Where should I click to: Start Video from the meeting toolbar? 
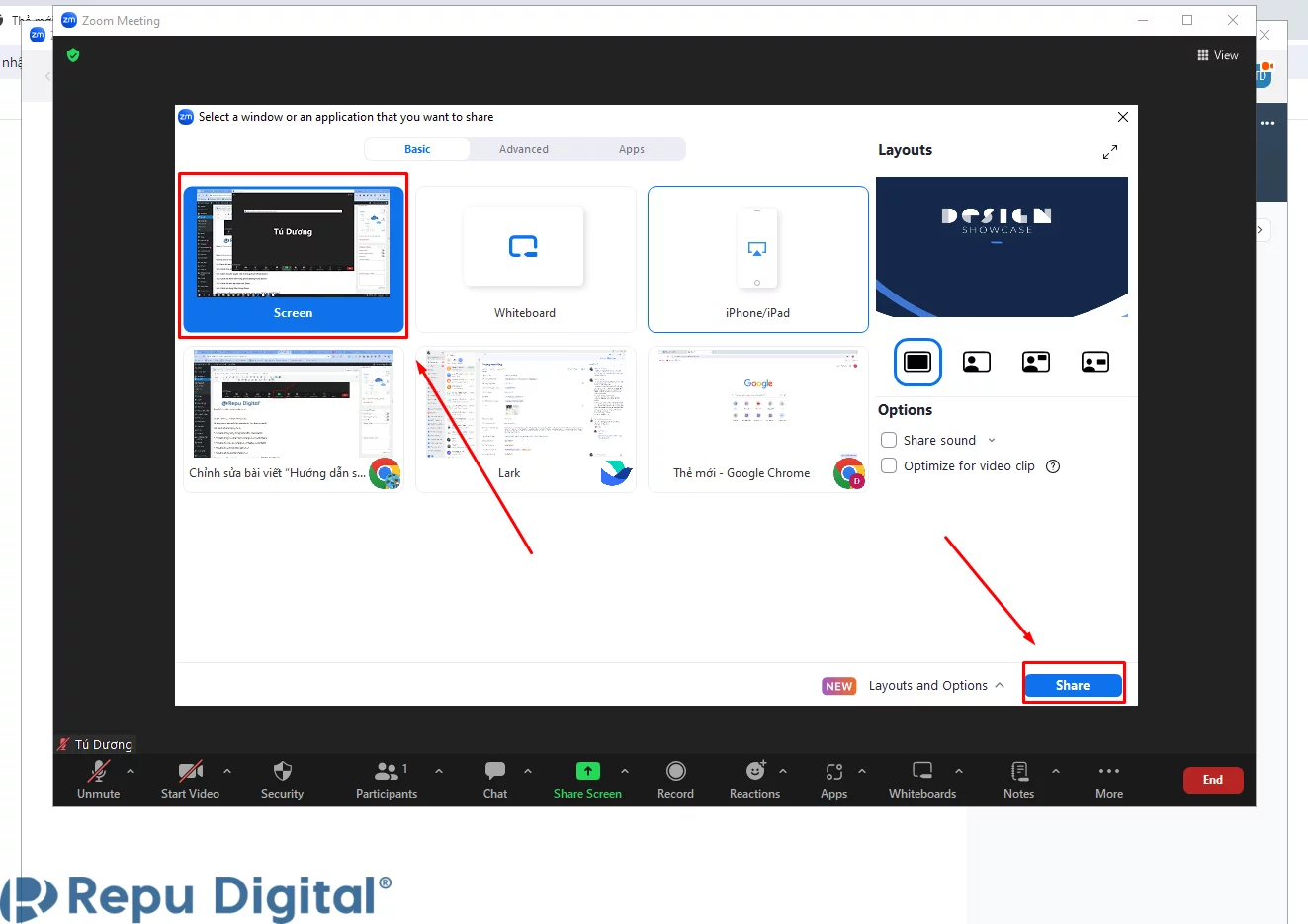click(x=190, y=780)
